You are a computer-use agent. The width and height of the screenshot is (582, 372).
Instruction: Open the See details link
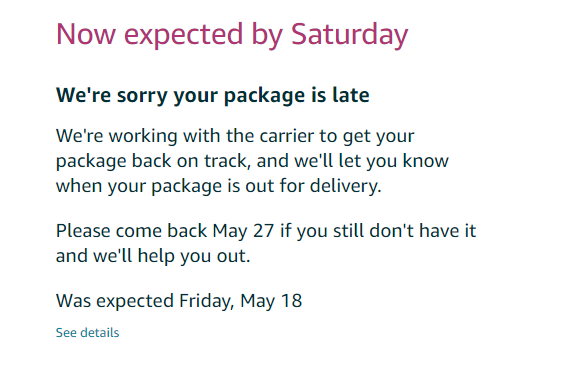pyautogui.click(x=87, y=333)
